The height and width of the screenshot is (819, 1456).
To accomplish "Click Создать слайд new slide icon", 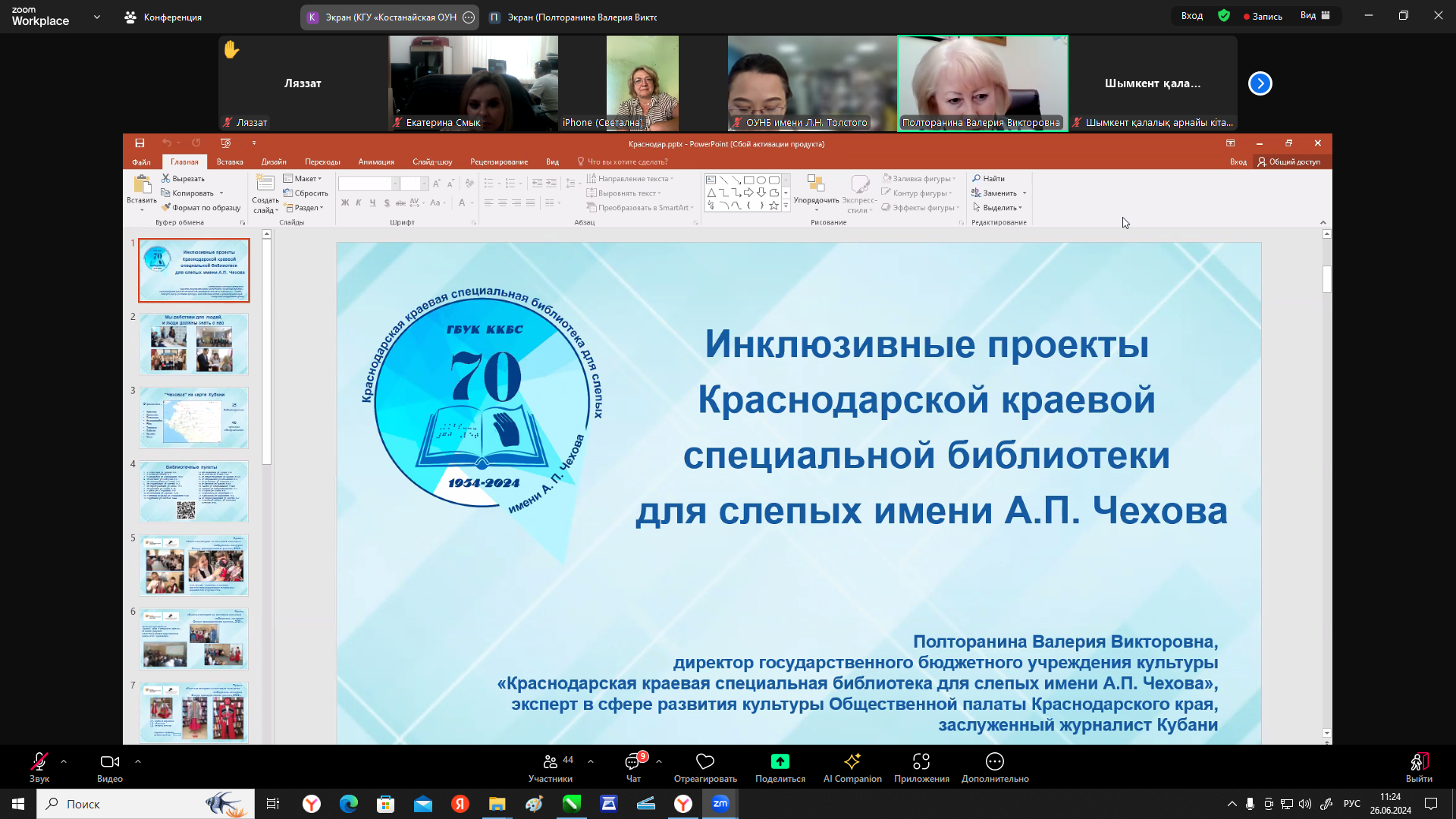I will [265, 183].
